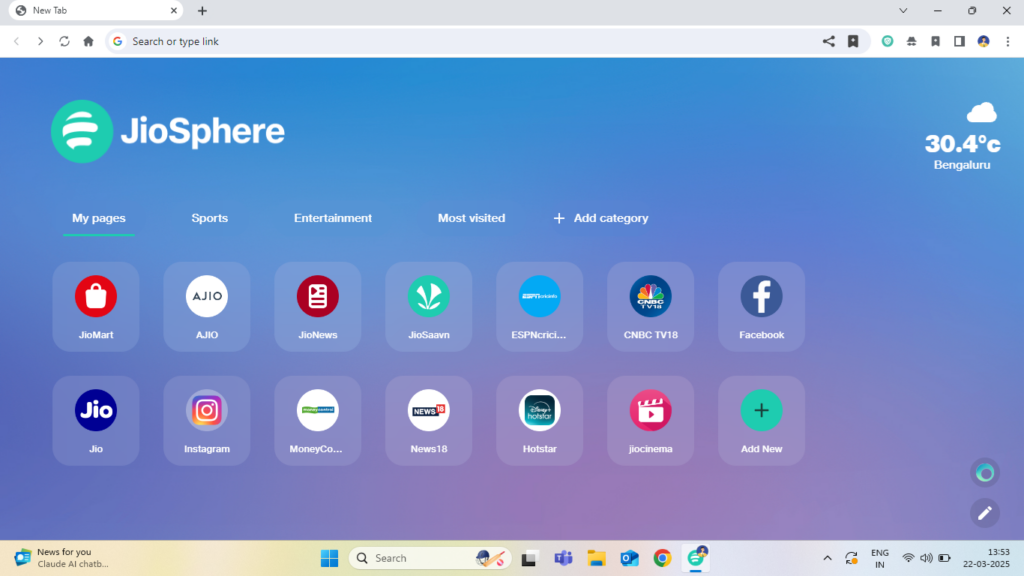Screen dimensions: 1024x576
Task: Open the bookmarks toolbar icon
Action: coord(935,41)
